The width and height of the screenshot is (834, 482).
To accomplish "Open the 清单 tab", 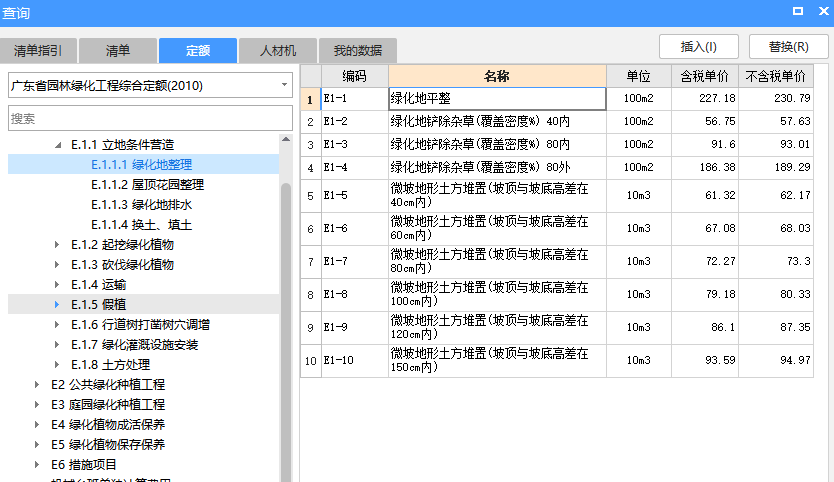I will click(118, 51).
